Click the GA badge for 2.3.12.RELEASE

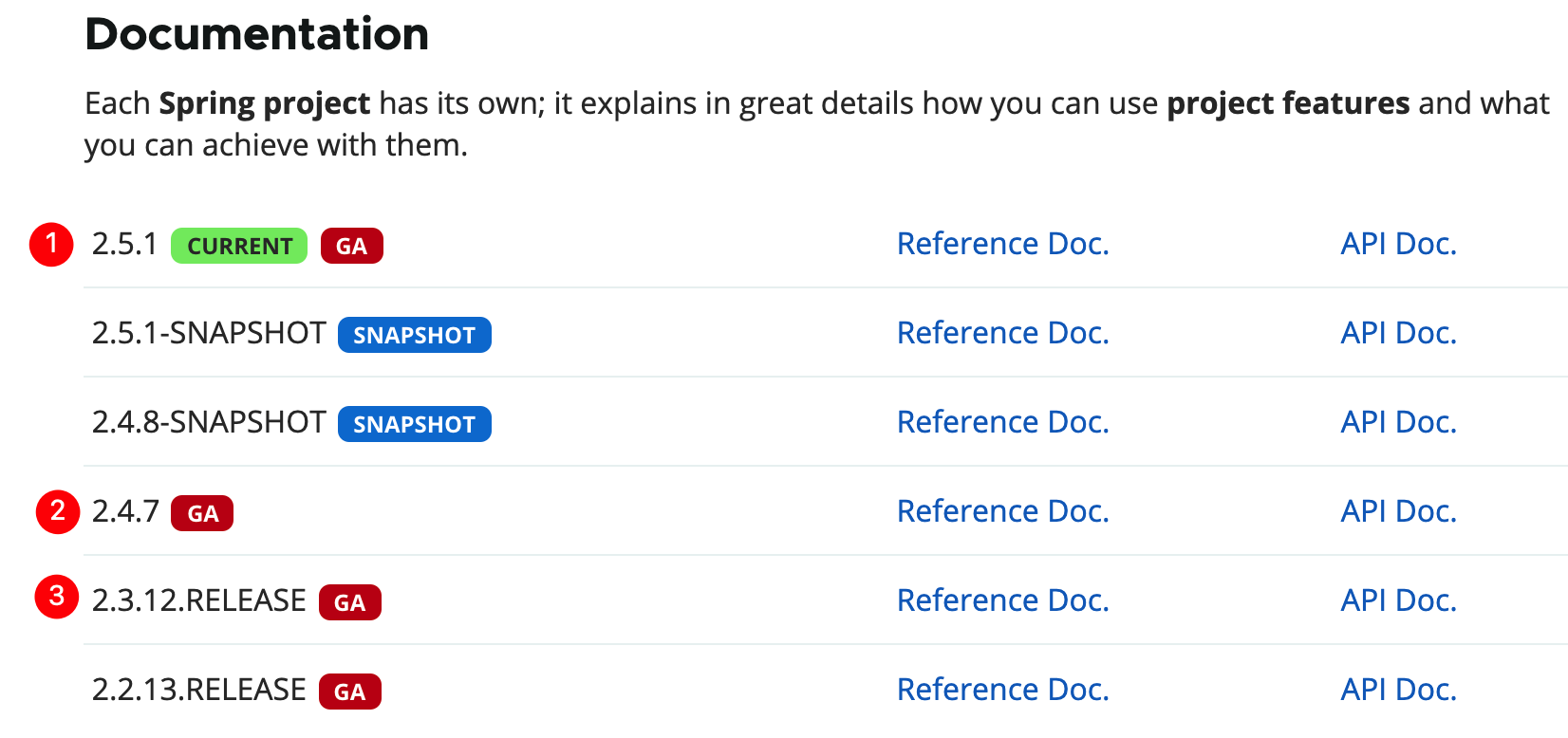click(x=350, y=602)
